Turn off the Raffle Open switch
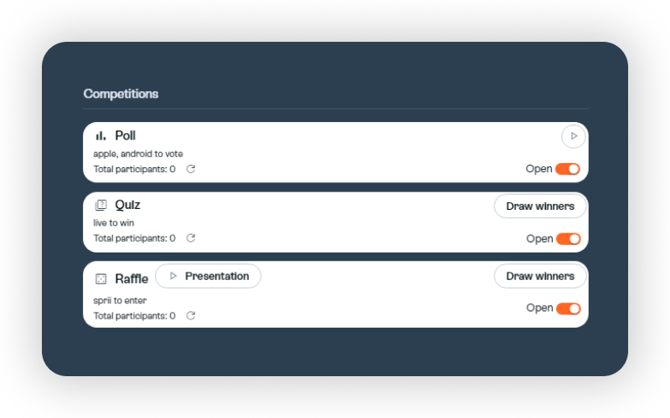 coord(568,308)
